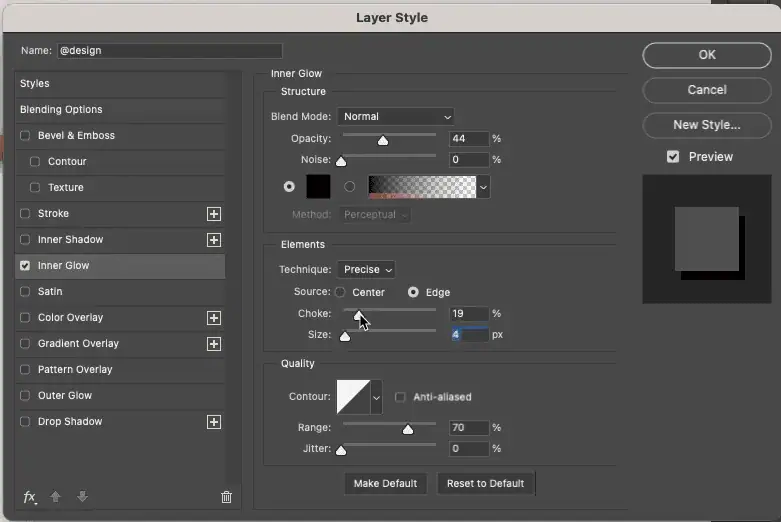Click the Name text field

point(170,51)
